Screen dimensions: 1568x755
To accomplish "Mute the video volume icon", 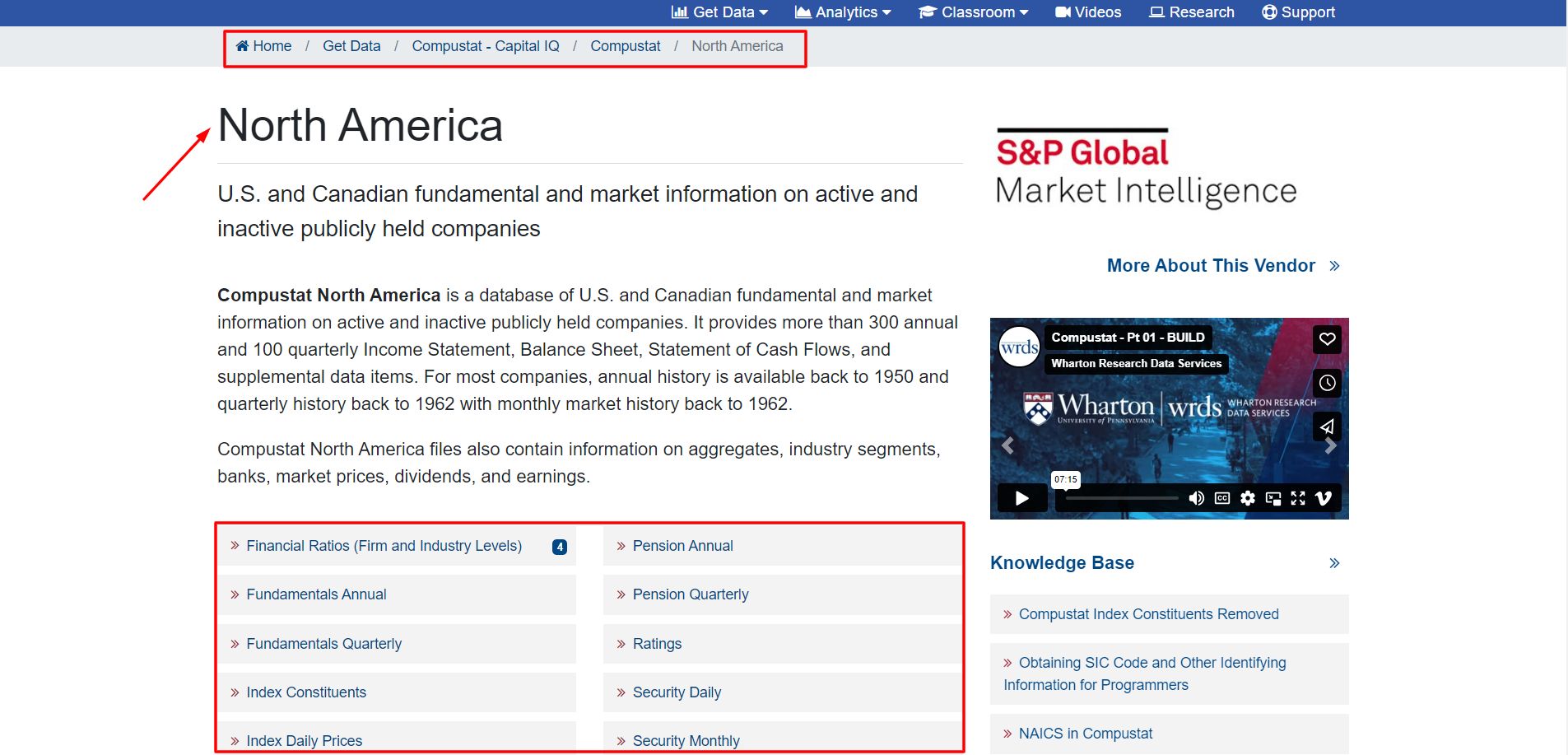I will click(x=1197, y=498).
